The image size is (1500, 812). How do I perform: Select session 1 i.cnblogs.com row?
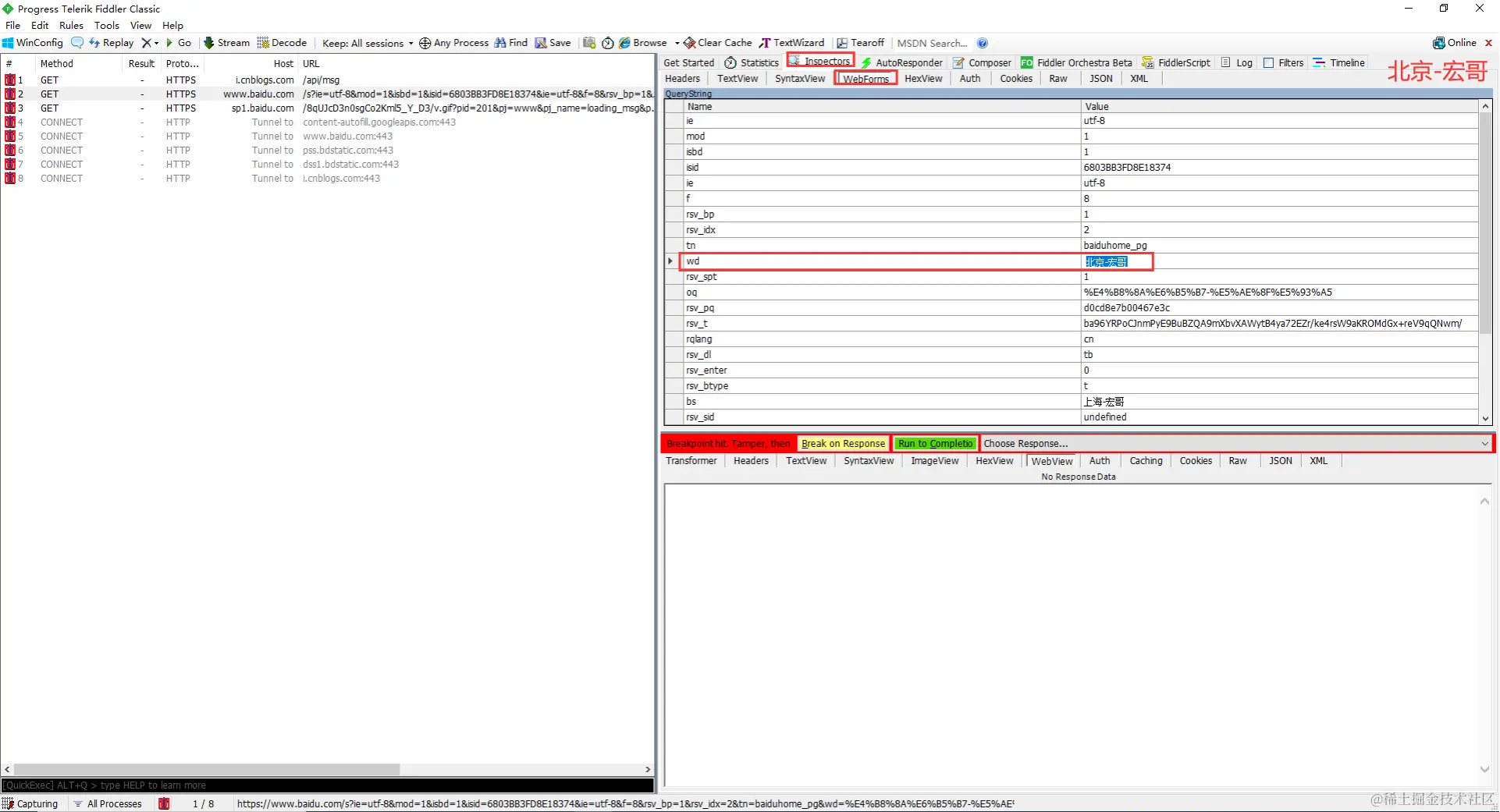pos(328,80)
